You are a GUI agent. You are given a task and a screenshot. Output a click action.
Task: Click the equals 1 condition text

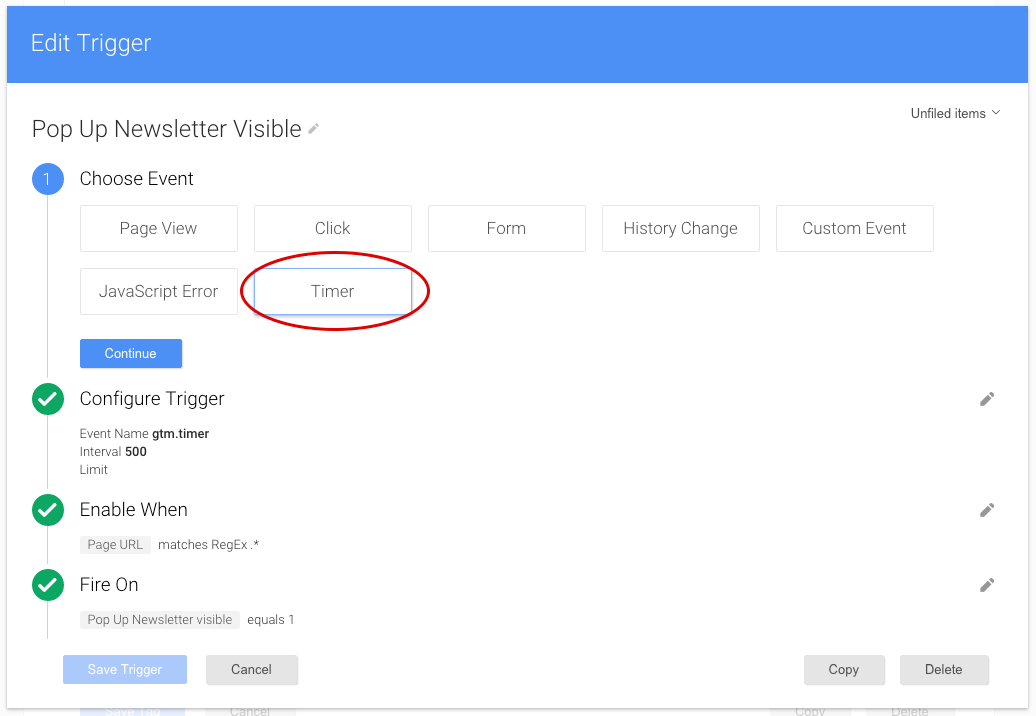(271, 620)
